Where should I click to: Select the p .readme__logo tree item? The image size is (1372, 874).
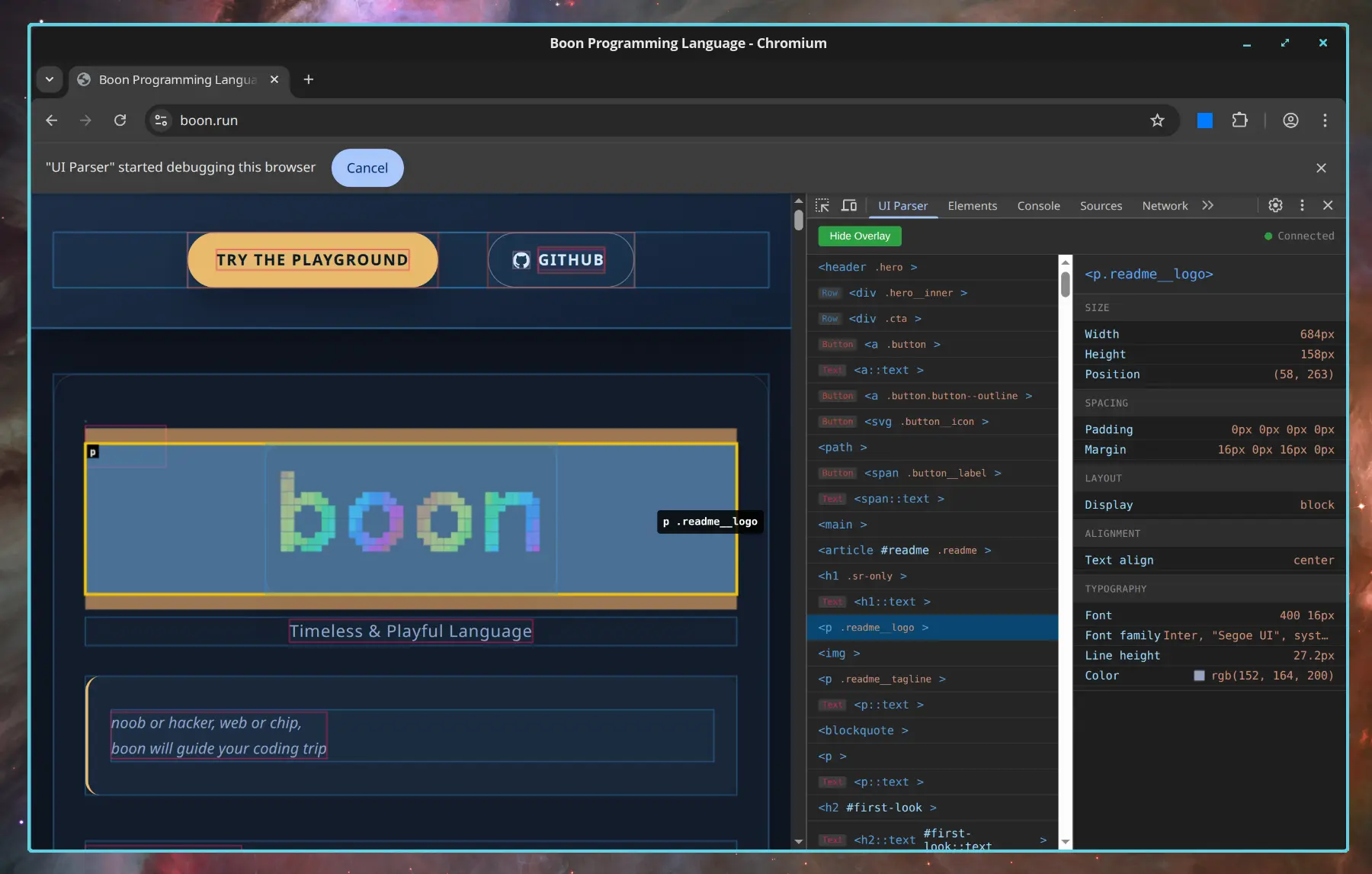click(874, 627)
